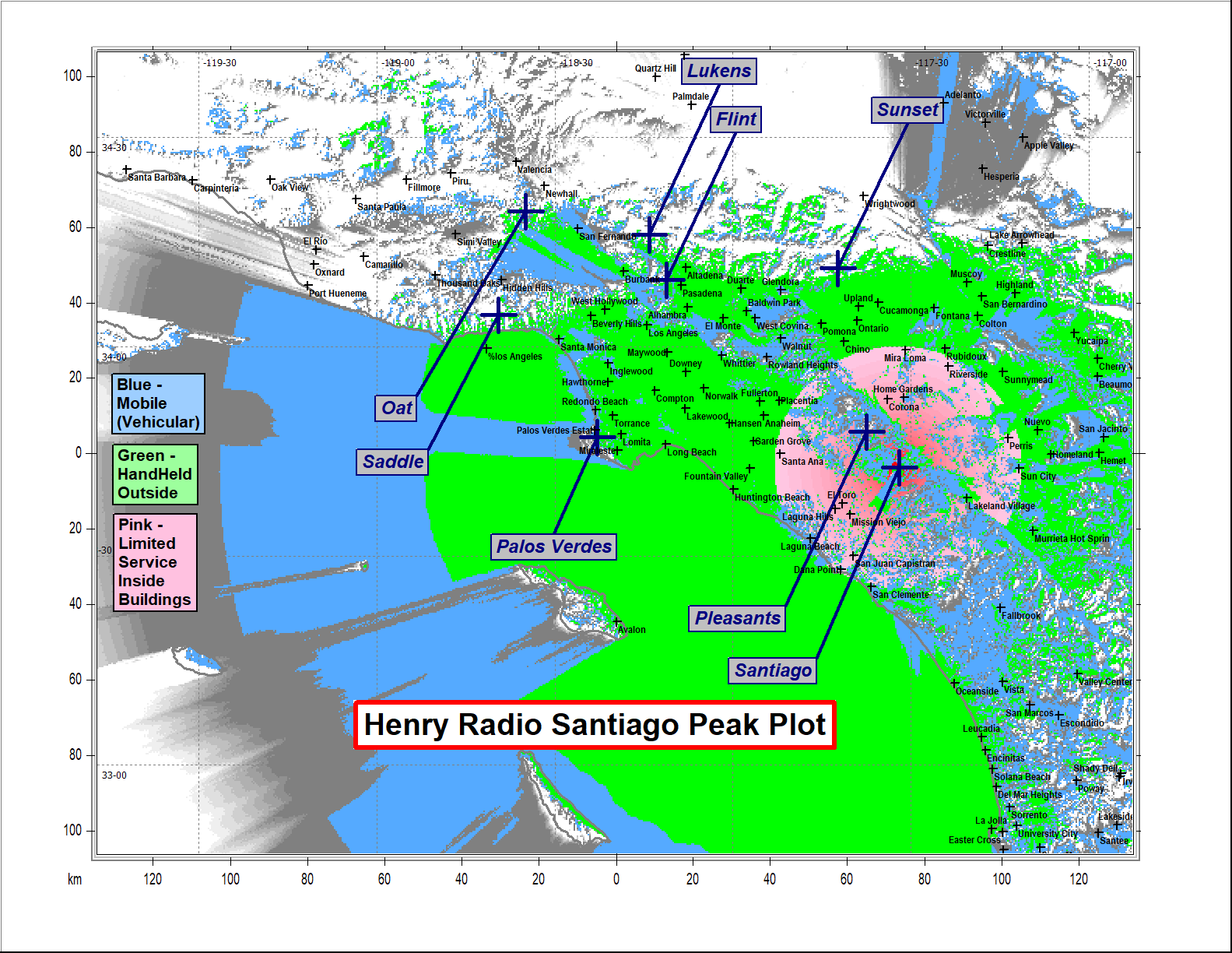Click the Palos Verdes site label
This screenshot has width=1232, height=953.
(x=554, y=547)
